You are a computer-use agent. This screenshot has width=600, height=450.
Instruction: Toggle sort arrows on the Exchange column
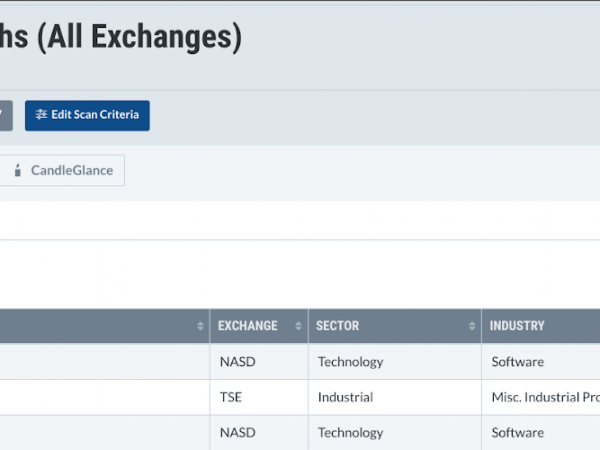coord(298,326)
